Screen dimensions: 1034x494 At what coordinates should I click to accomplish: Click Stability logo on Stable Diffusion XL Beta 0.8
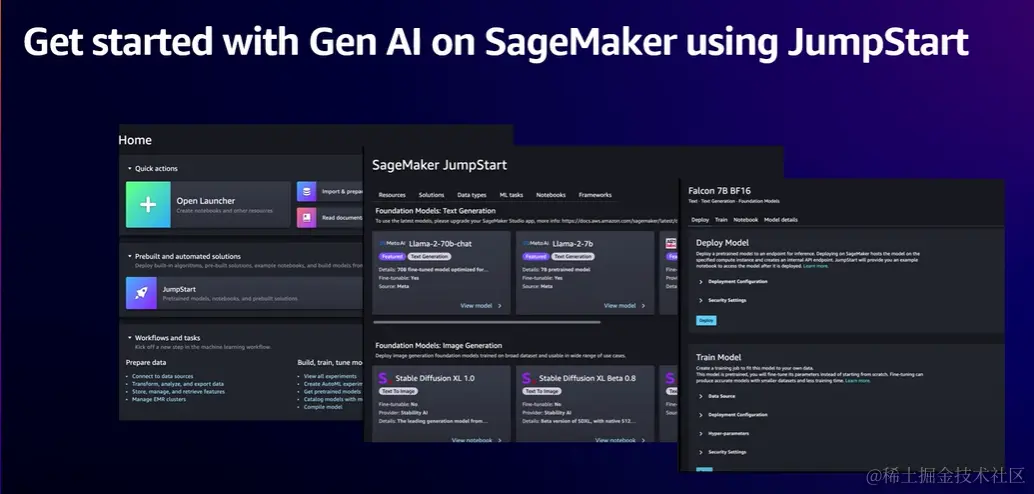click(x=528, y=378)
